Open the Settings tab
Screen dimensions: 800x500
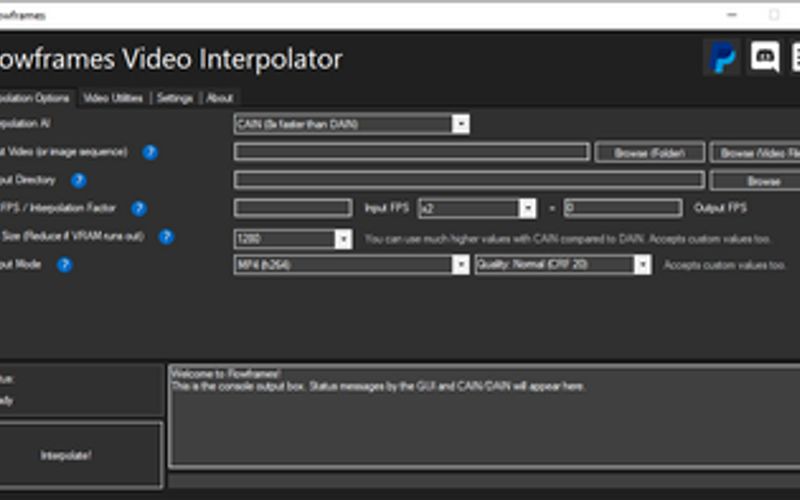(x=175, y=98)
